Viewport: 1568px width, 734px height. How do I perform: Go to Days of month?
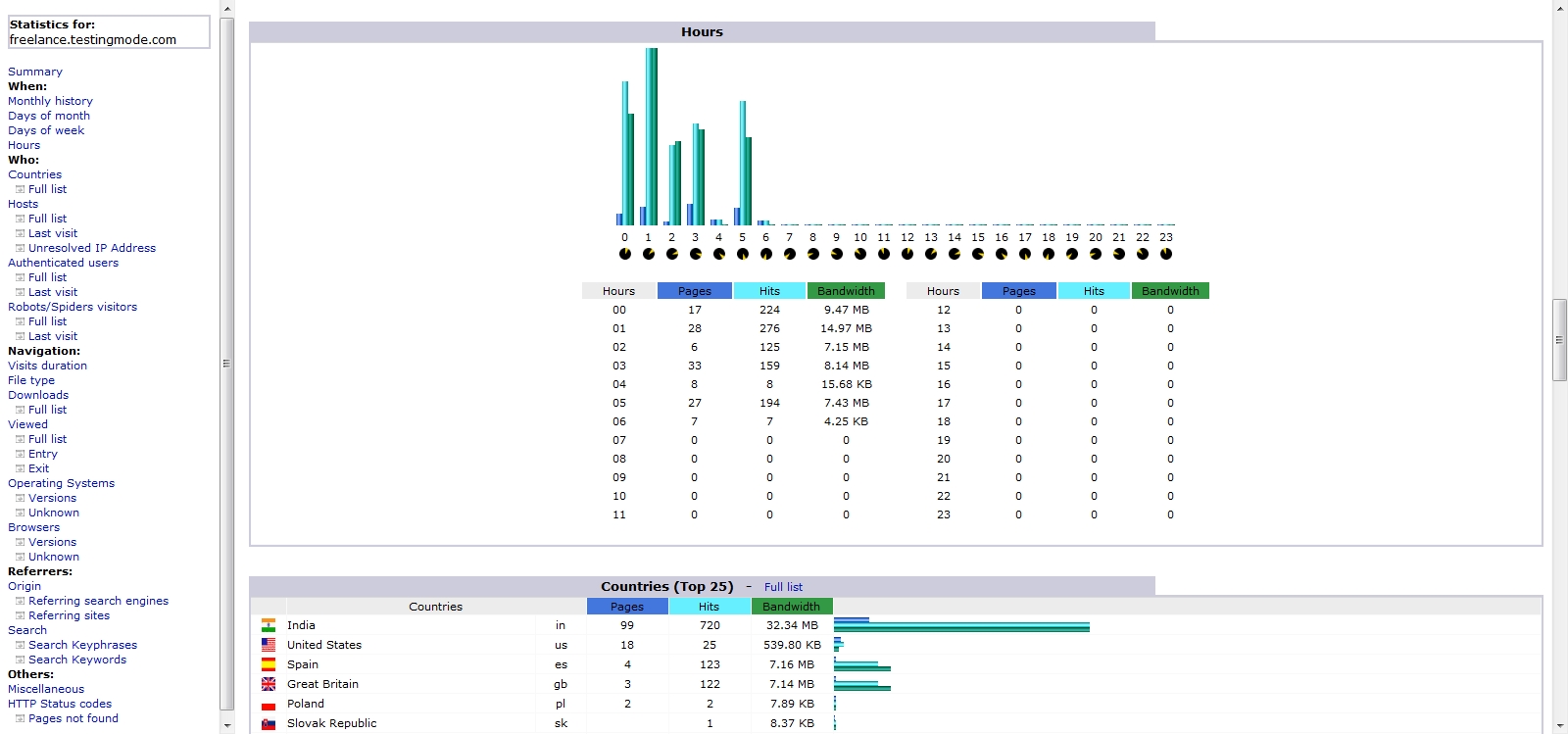49,116
